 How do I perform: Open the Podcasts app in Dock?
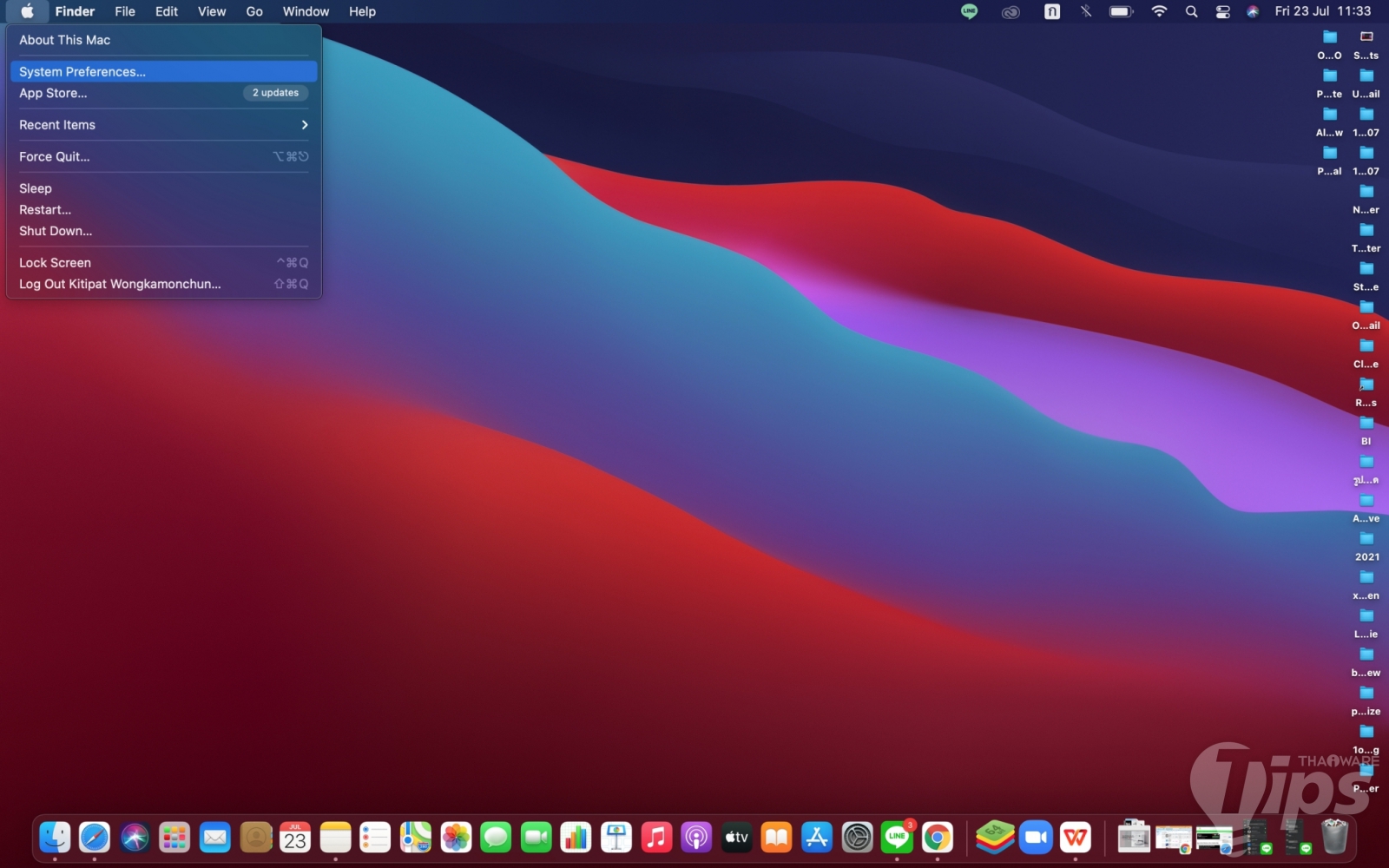[x=696, y=838]
